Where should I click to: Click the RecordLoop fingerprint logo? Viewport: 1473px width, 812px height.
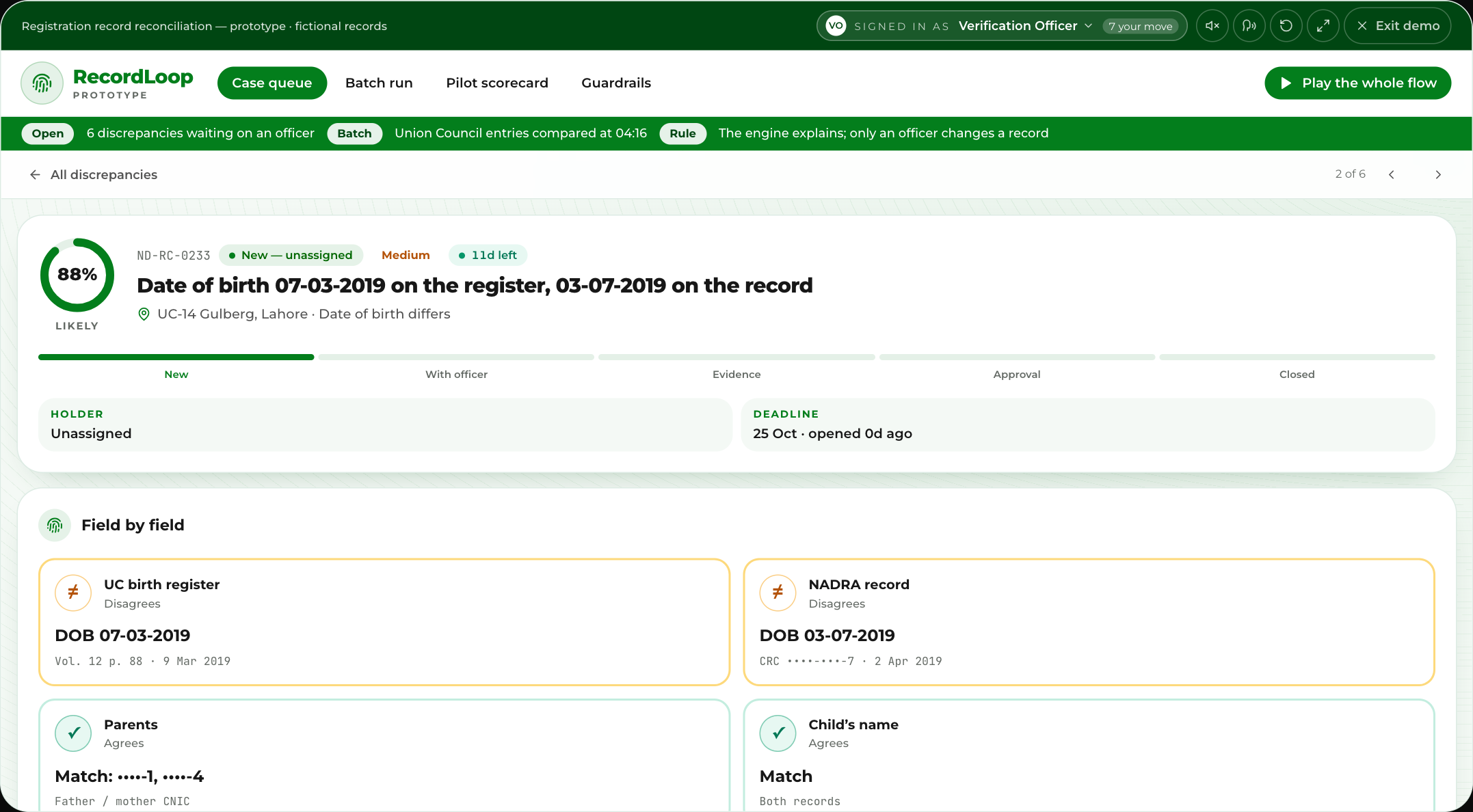coord(42,83)
